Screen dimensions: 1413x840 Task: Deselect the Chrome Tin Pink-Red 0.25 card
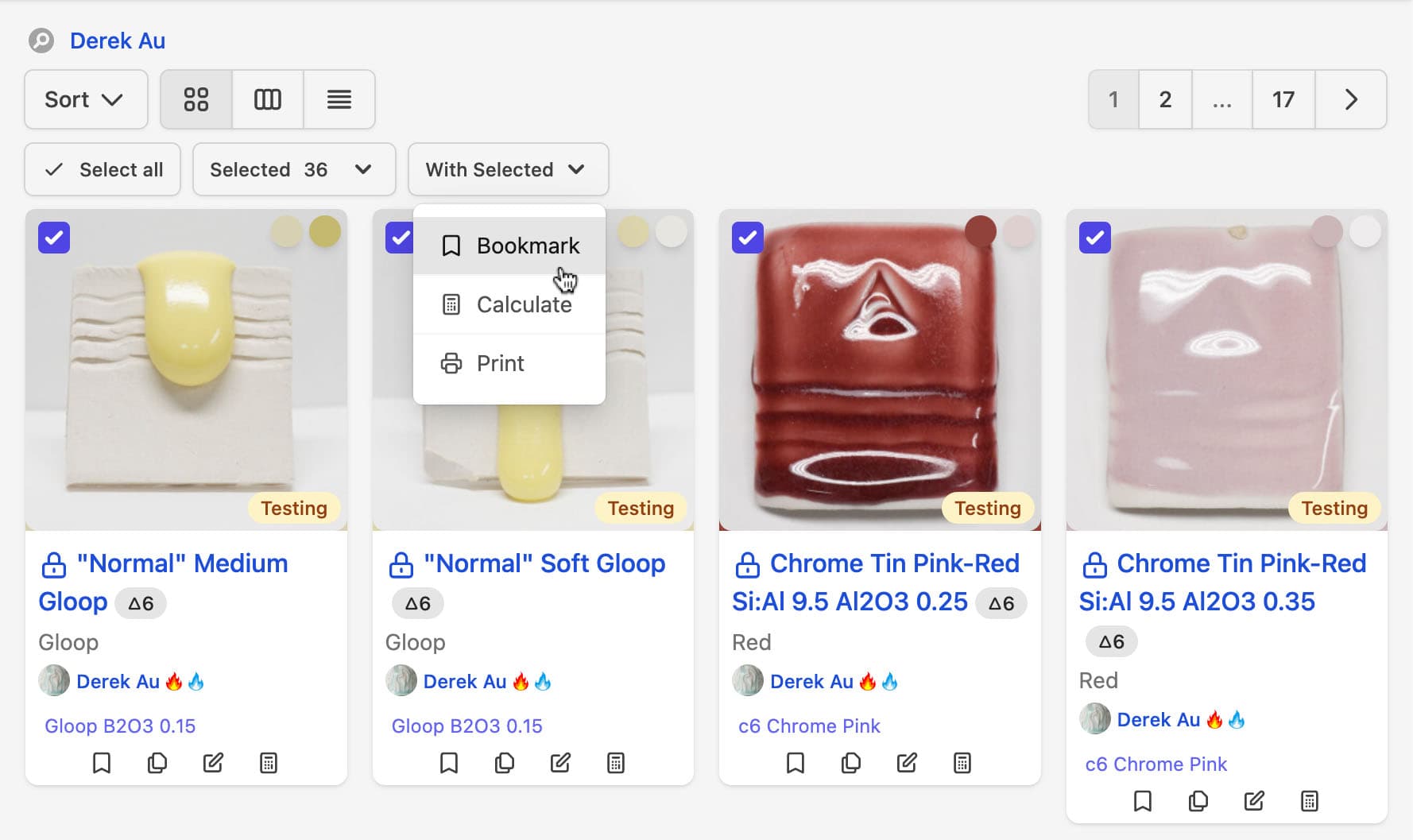pyautogui.click(x=747, y=237)
